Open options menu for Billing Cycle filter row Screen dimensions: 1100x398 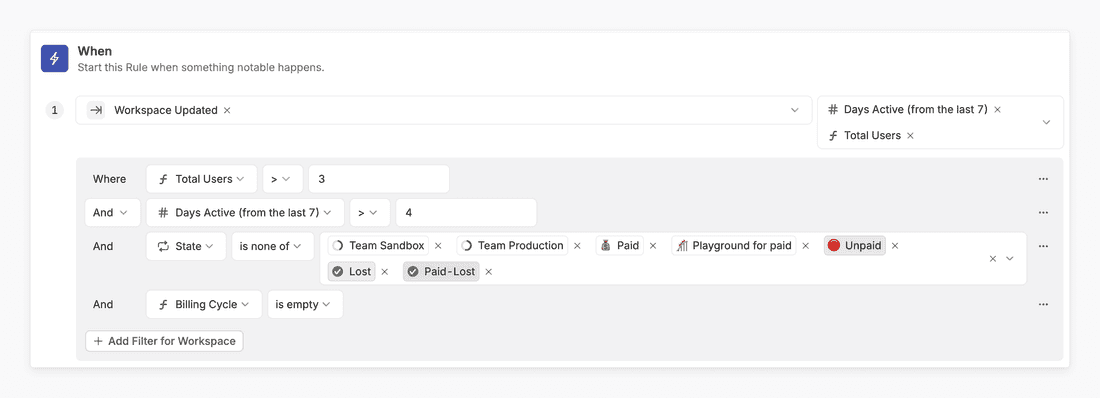(x=1043, y=305)
